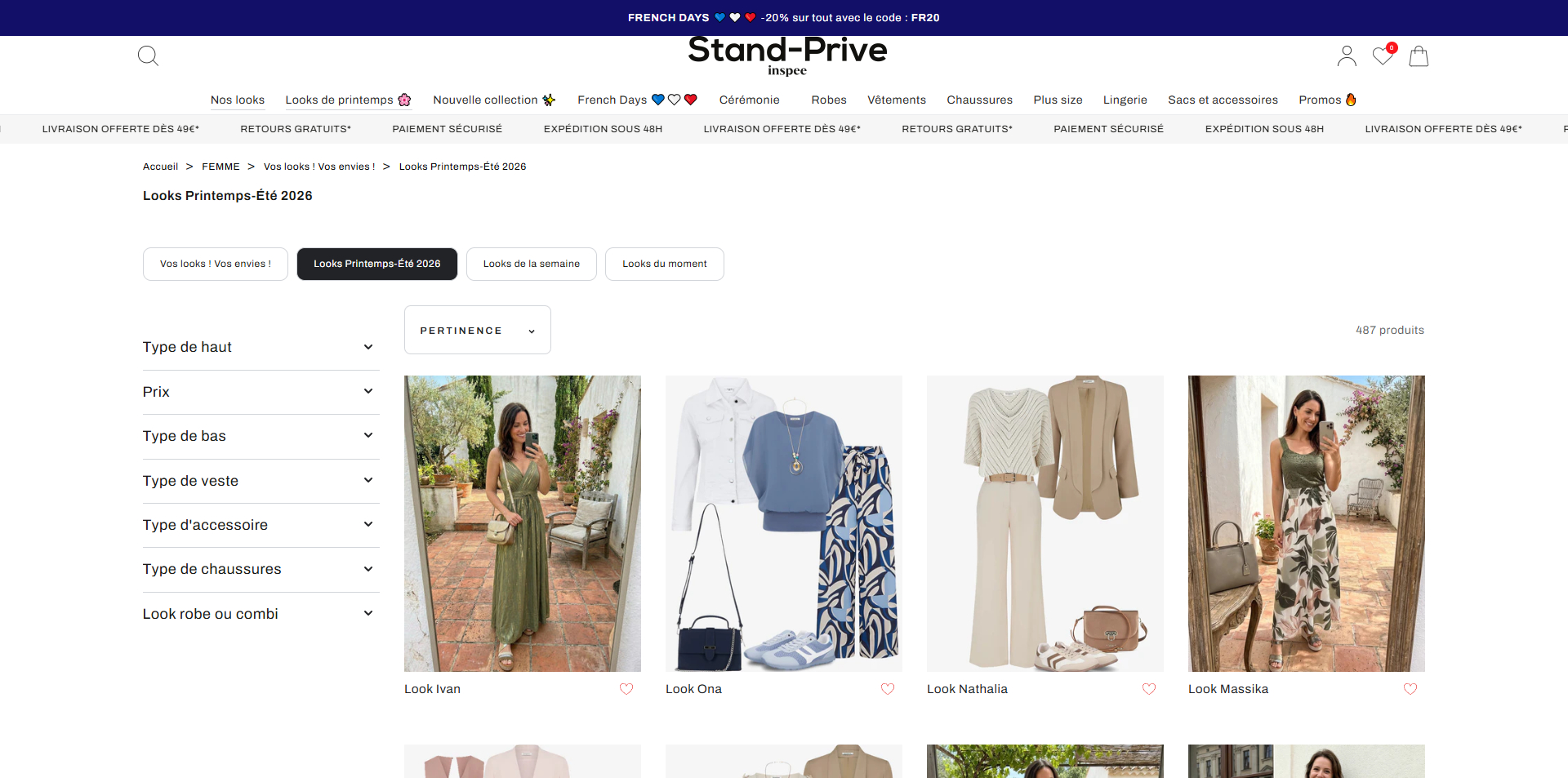This screenshot has height=778, width=1568.
Task: Expand the Type de chaussures filter
Action: coord(261,569)
